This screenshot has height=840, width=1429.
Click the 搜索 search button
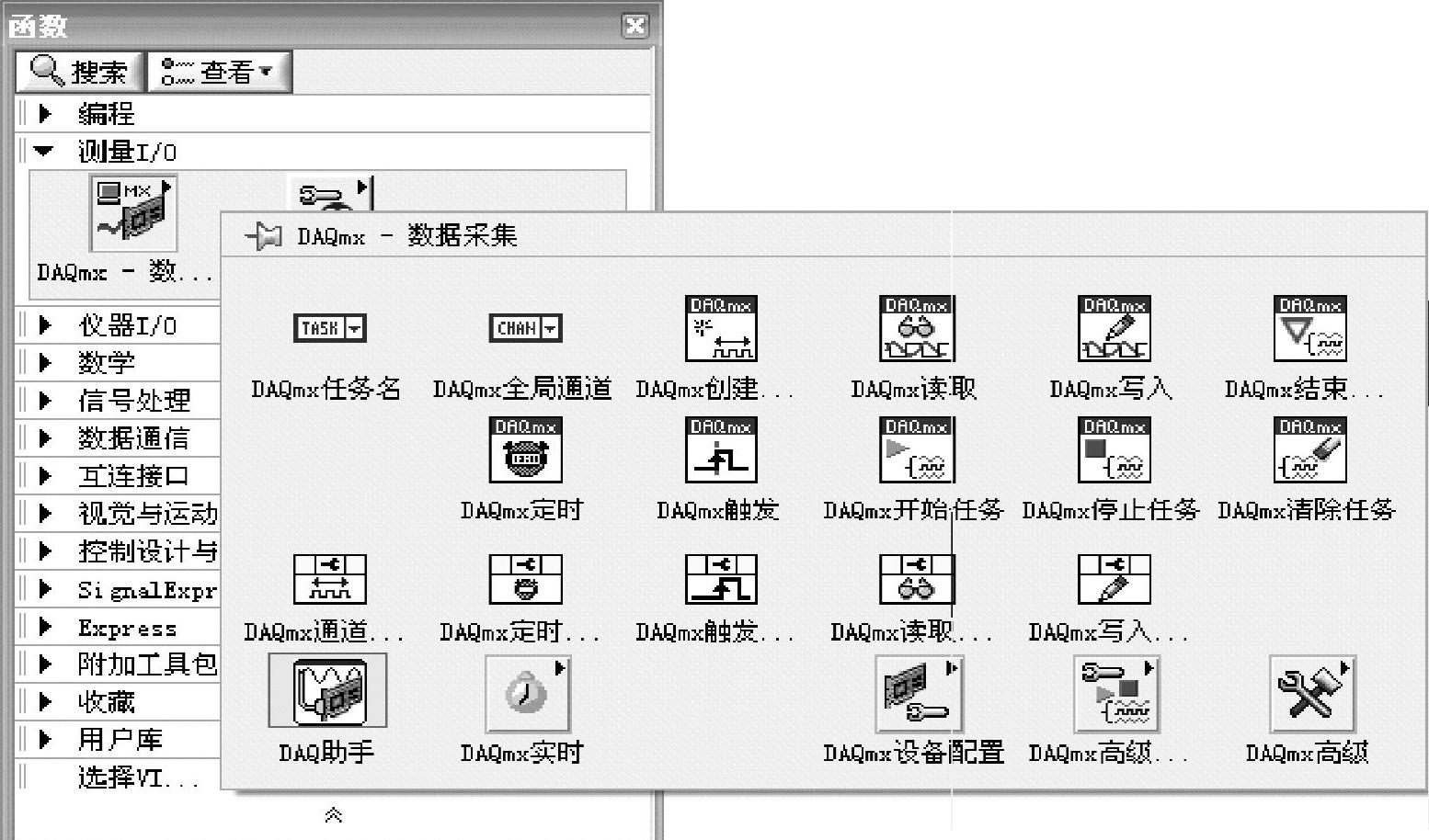click(x=79, y=72)
